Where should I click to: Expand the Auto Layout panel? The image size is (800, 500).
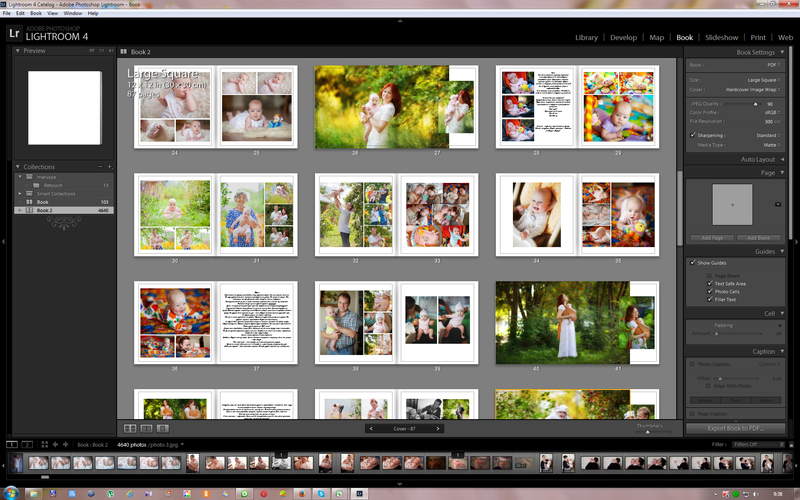point(781,159)
